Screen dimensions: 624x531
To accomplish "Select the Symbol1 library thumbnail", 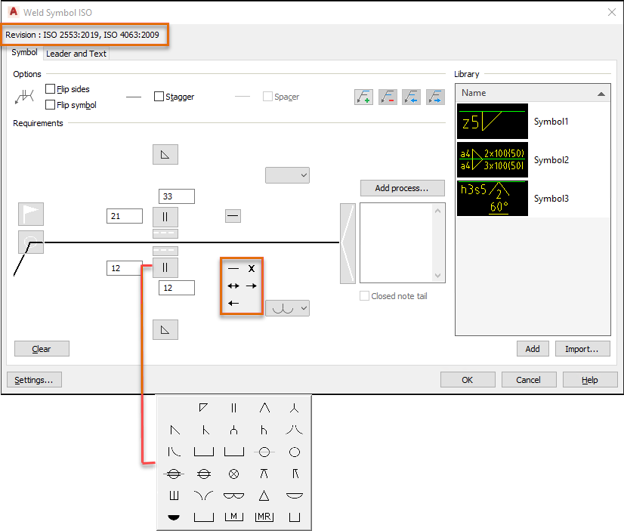I will click(492, 121).
